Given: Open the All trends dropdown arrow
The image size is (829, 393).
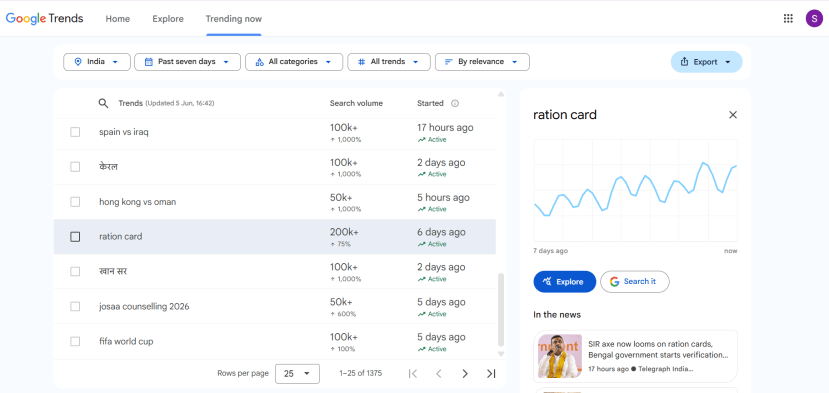Looking at the screenshot, I should click(x=415, y=62).
